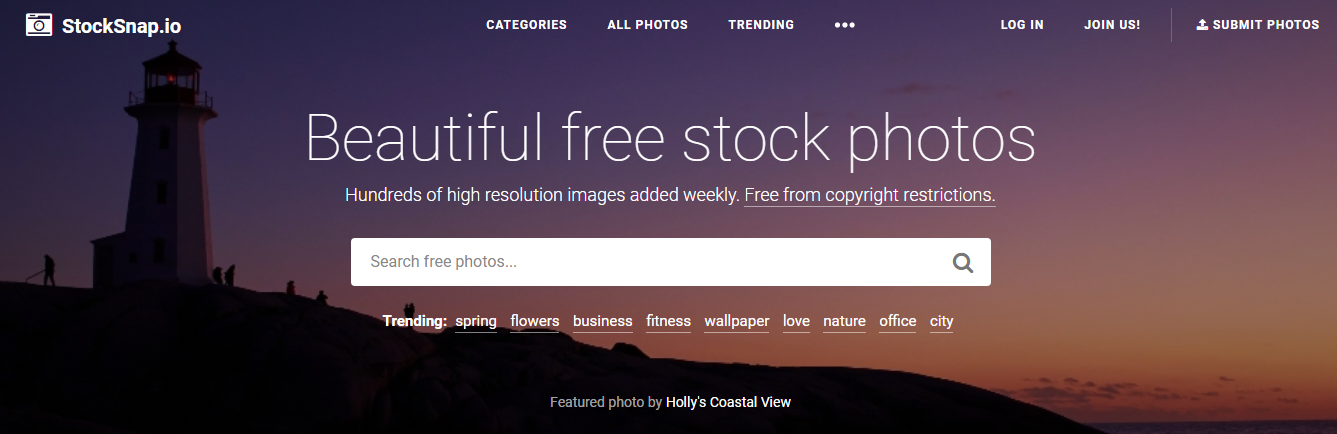Open the copyright restrictions link

[x=870, y=195]
